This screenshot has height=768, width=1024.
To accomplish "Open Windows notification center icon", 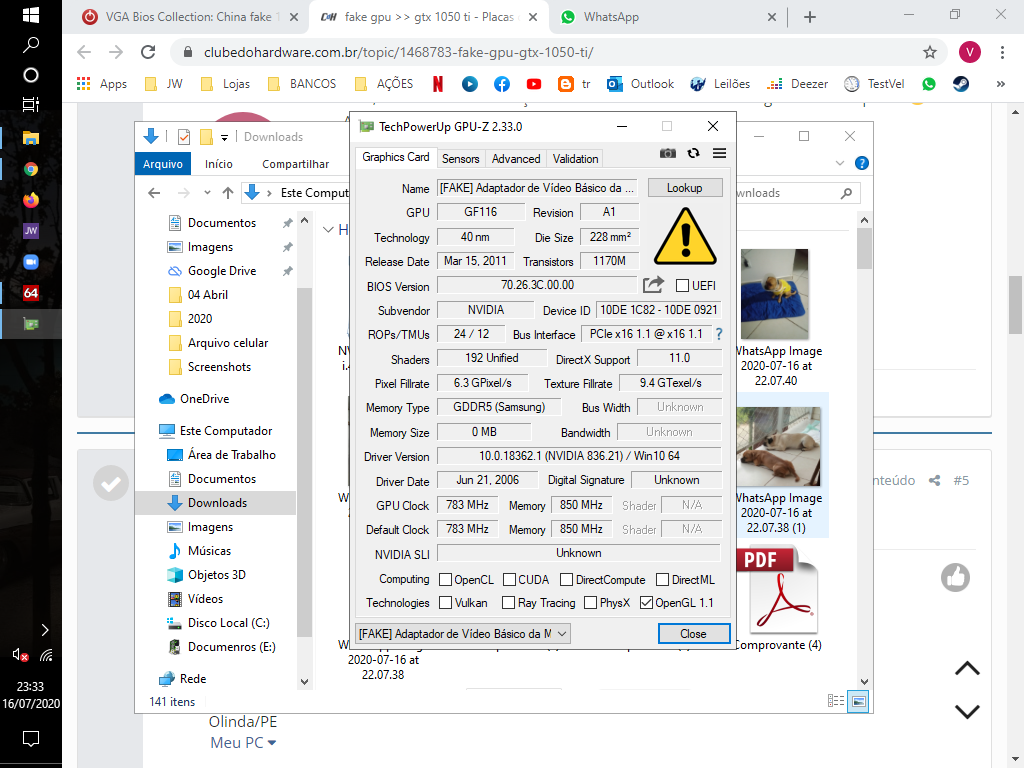I will coord(31,739).
